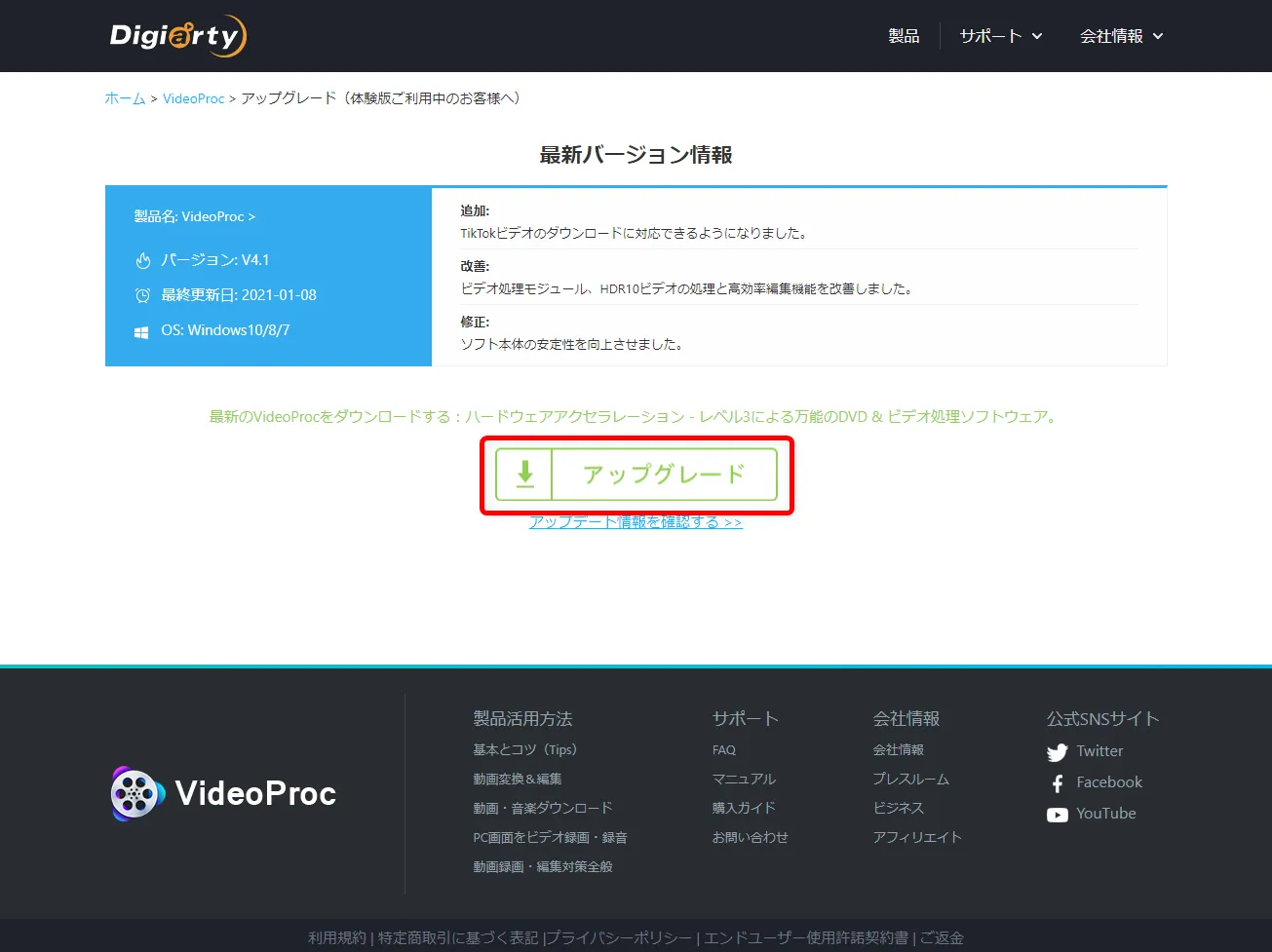Viewport: 1272px width, 952px height.
Task: Open the YouTube text link
Action: pyautogui.click(x=1106, y=814)
